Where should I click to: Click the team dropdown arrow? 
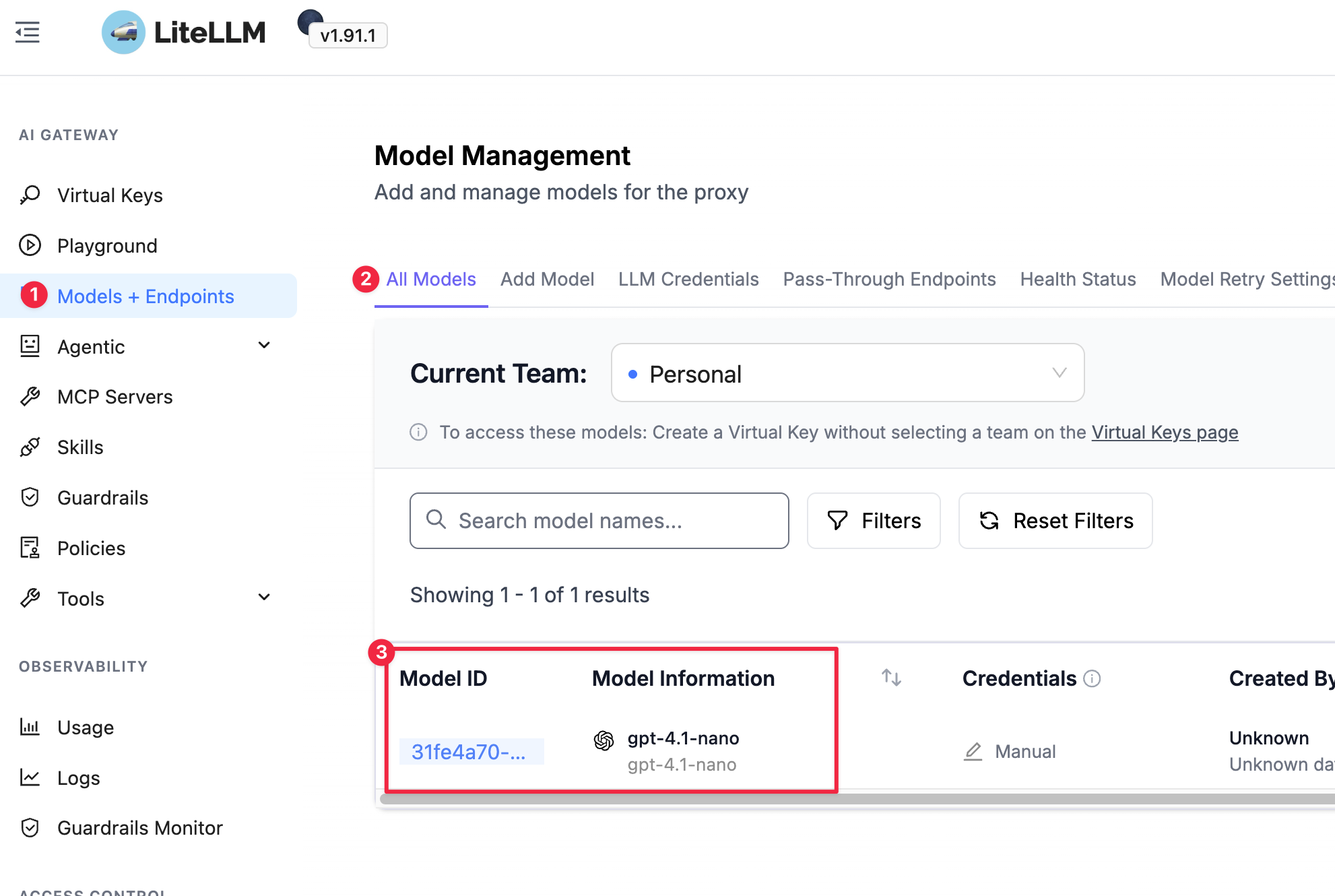(x=1060, y=373)
